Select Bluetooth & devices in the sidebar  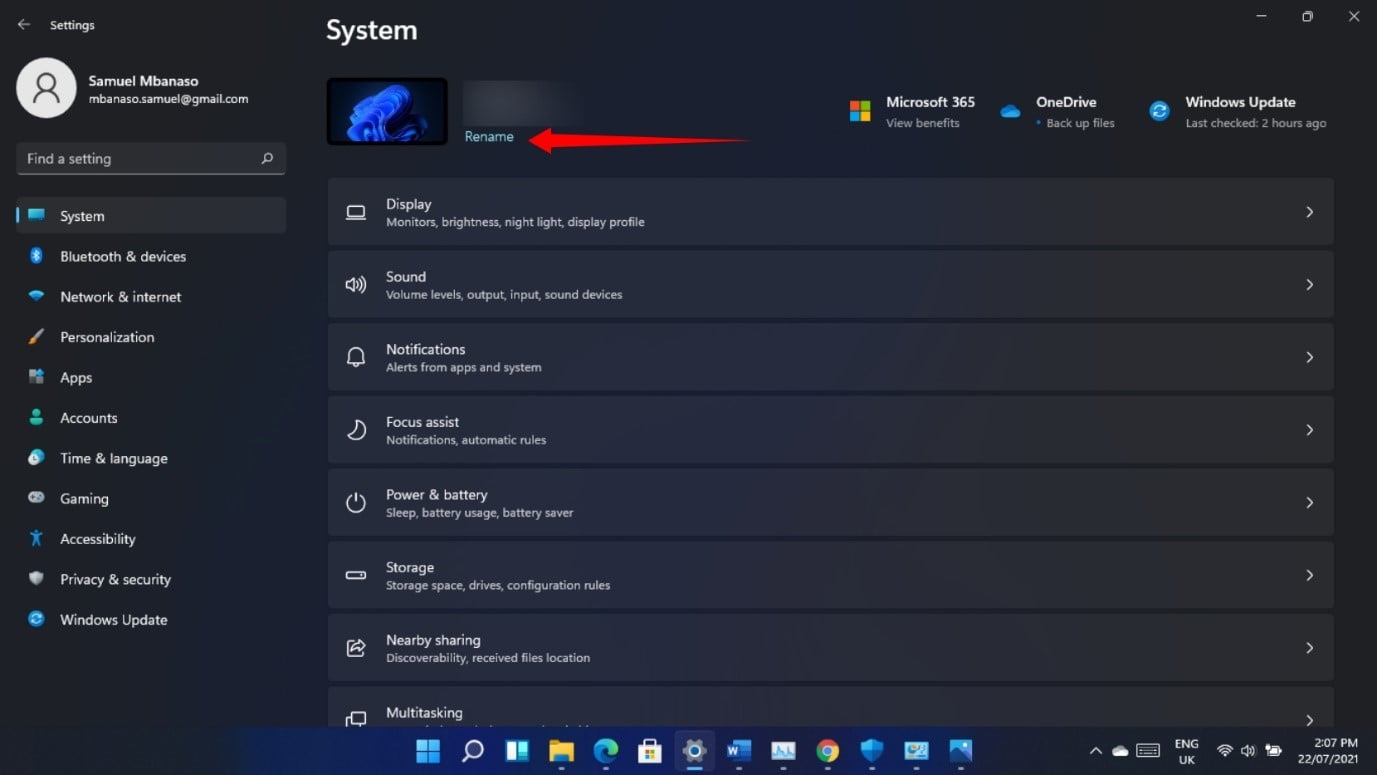pos(122,256)
